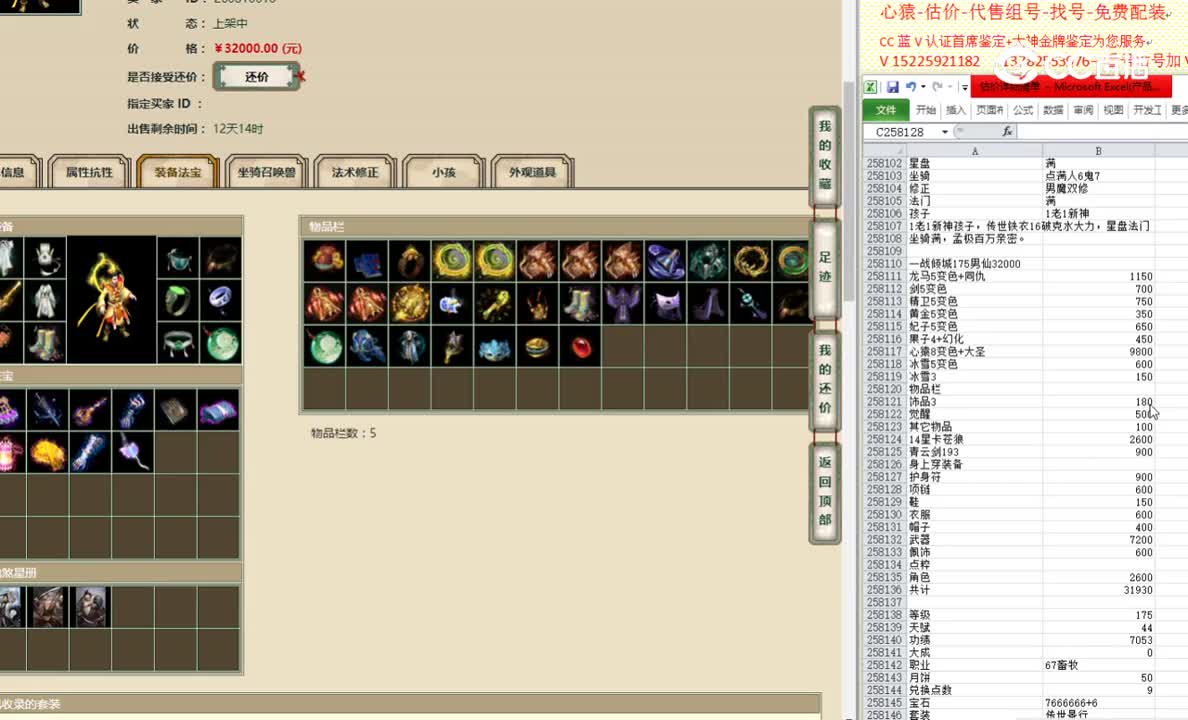Select column B header in Excel

pos(1098,151)
